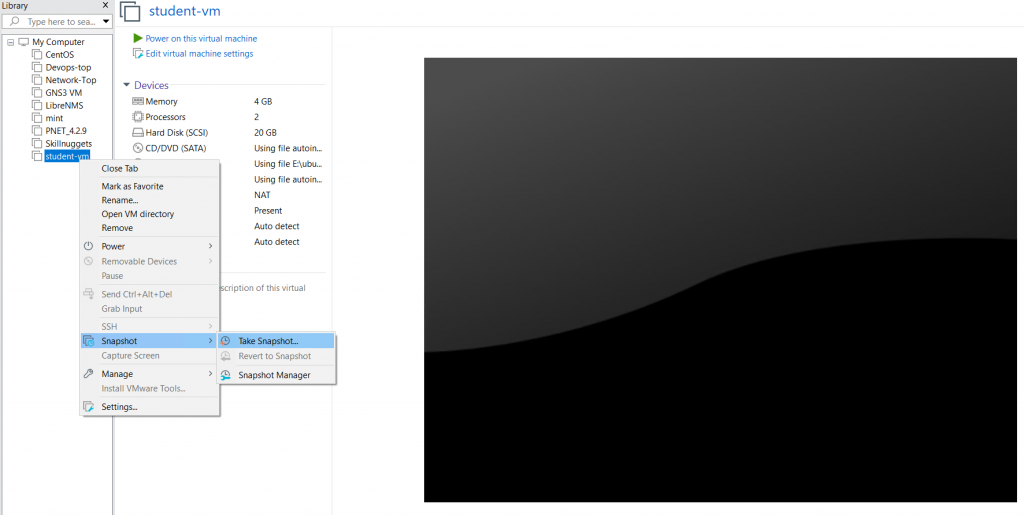Open the library search dropdown arrow
This screenshot has width=1024, height=515.
(106, 22)
